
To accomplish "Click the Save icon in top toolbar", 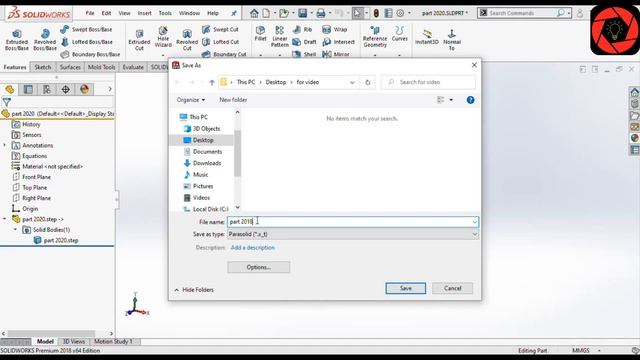I will point(302,13).
